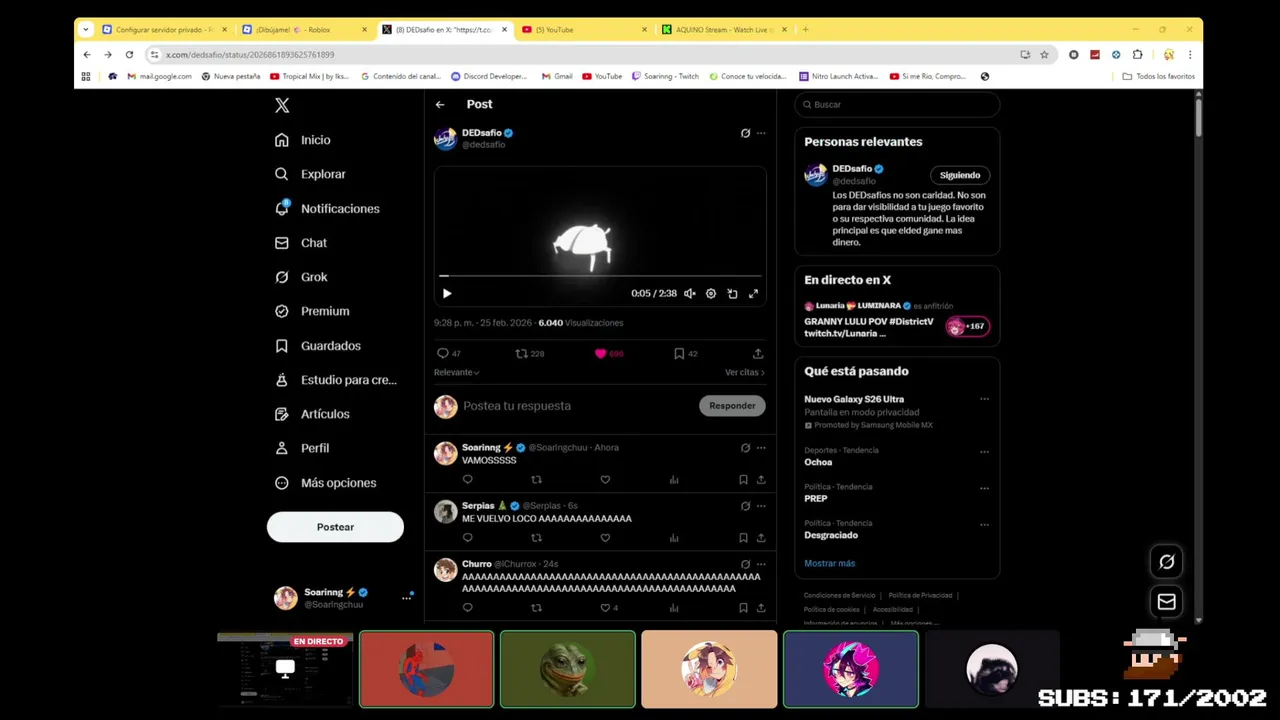
Task: Open Estudio para creadores
Action: pos(335,380)
